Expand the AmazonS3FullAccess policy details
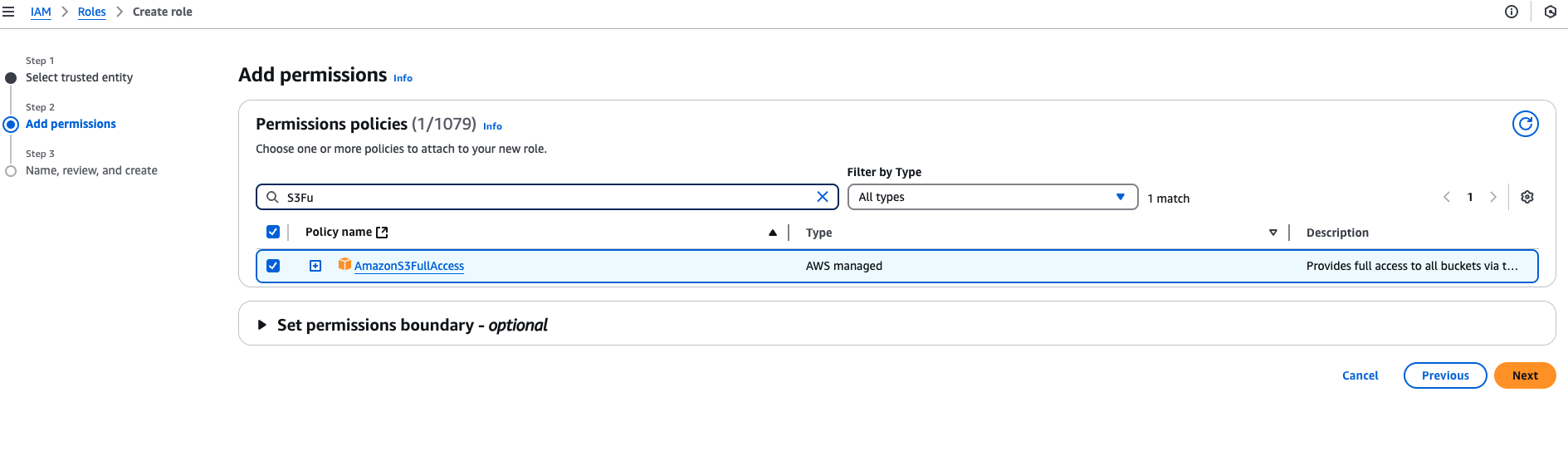1568x456 pixels. [x=315, y=266]
